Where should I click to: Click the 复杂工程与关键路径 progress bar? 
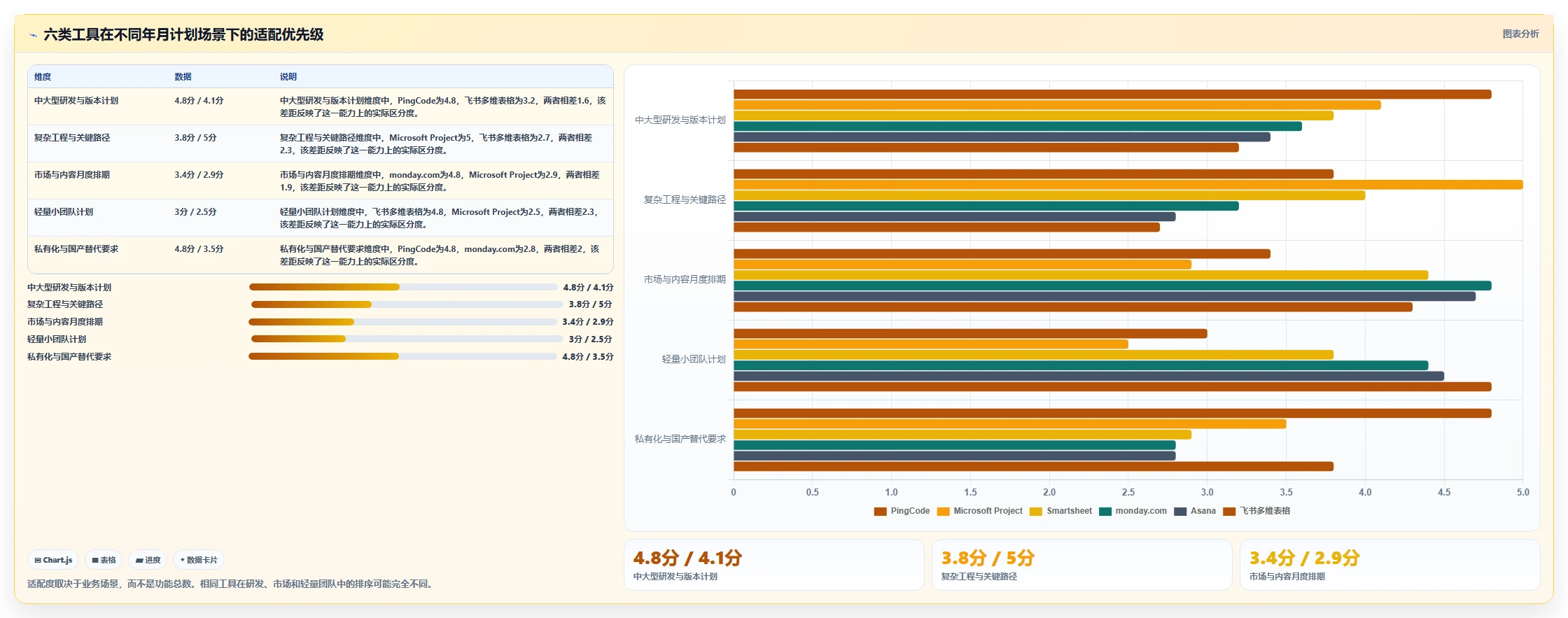(x=407, y=304)
